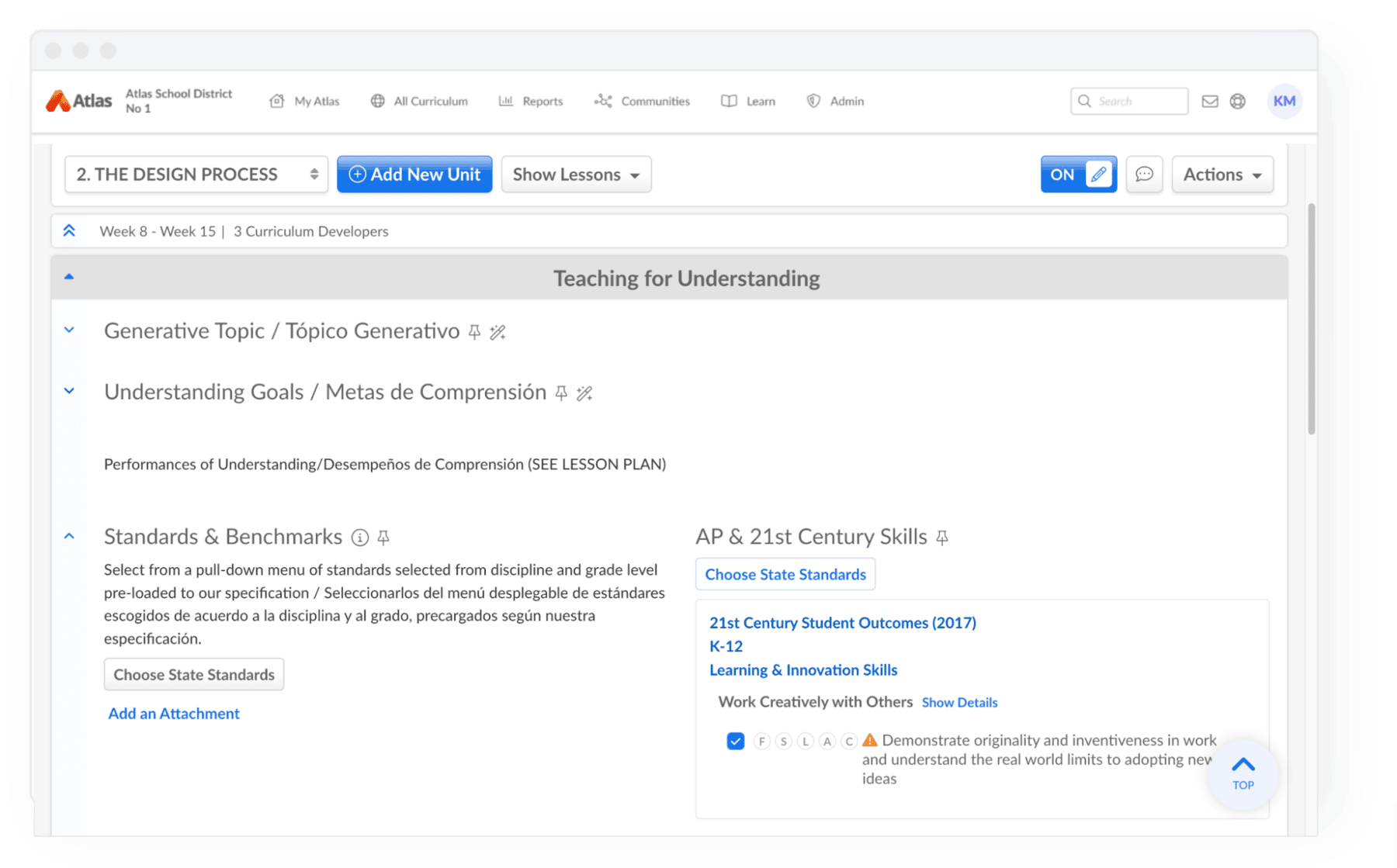Click the Add an Attachment link
Screen dimensions: 1397x868
click(x=174, y=714)
